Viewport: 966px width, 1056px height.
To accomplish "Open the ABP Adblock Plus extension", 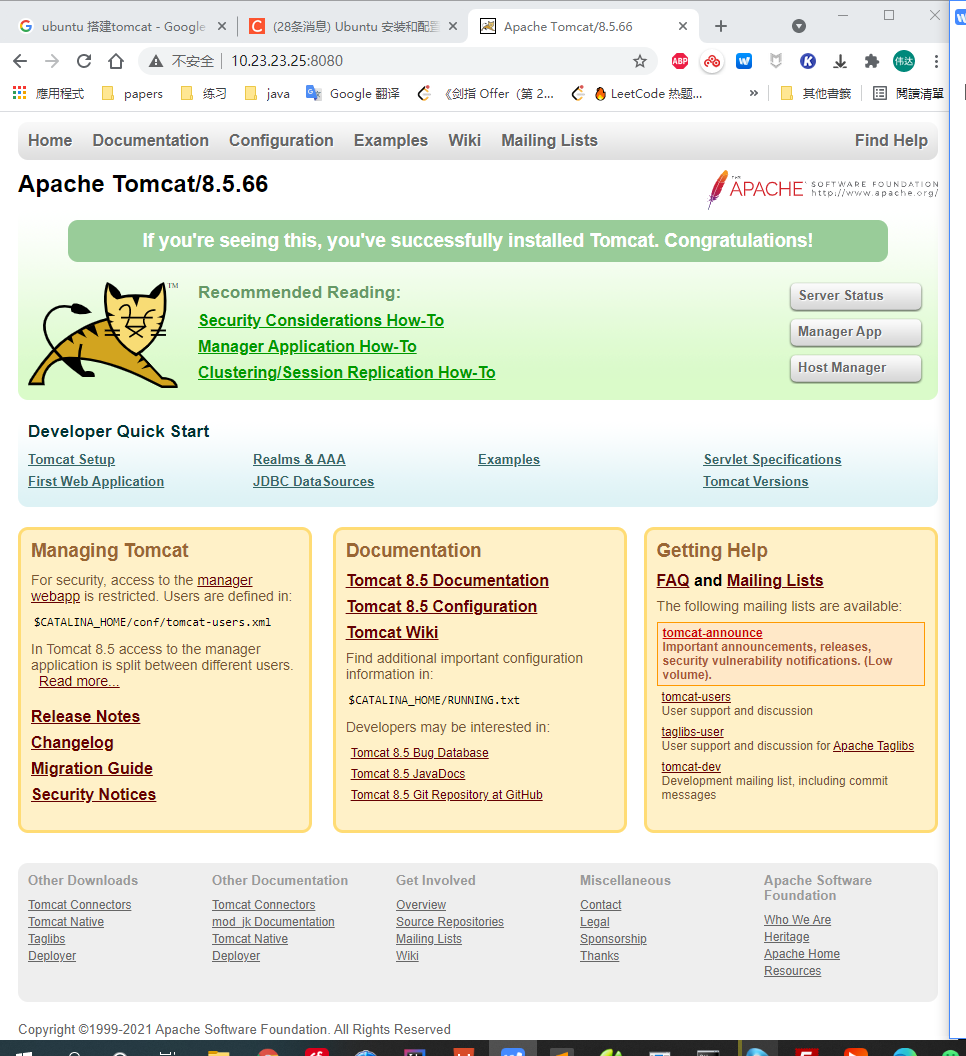I will click(x=680, y=61).
